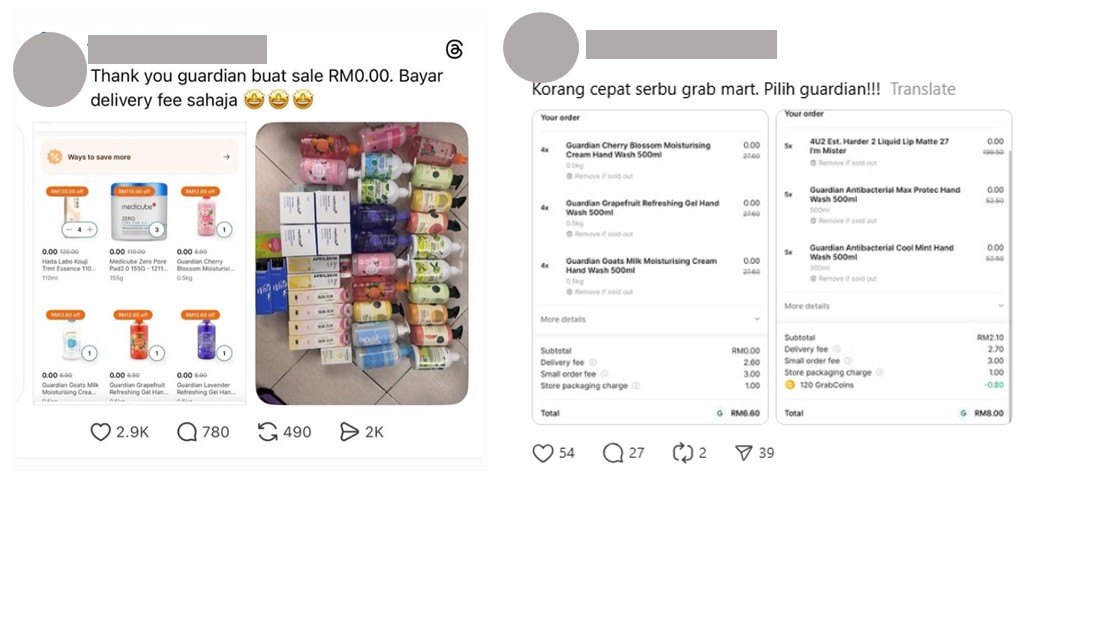
Task: Share the Threads post via send icon
Action: click(349, 432)
